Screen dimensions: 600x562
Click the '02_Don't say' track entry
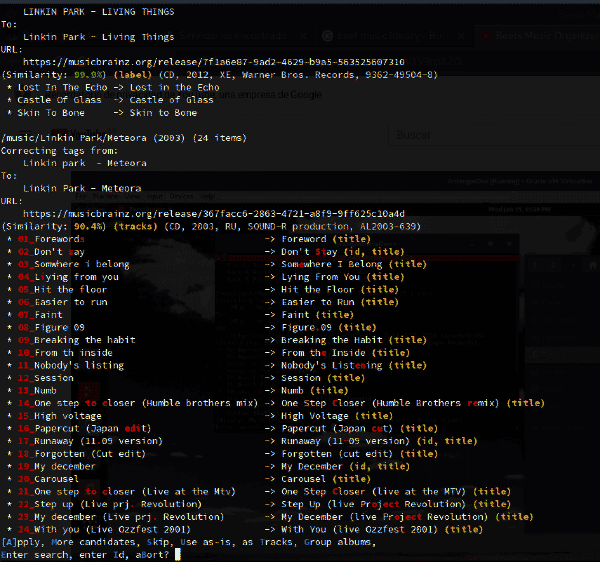point(51,251)
